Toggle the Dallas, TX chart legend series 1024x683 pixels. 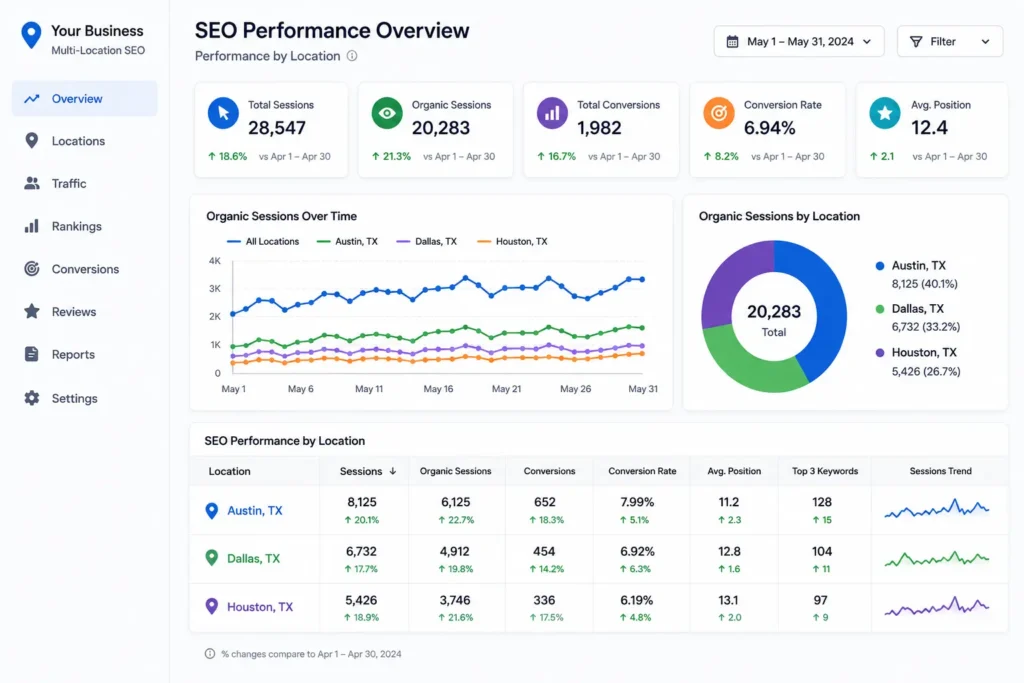pyautogui.click(x=426, y=242)
